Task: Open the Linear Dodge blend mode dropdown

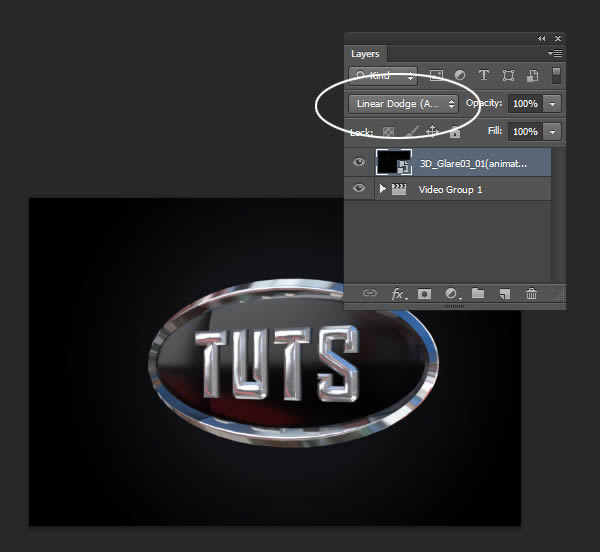Action: (x=403, y=104)
